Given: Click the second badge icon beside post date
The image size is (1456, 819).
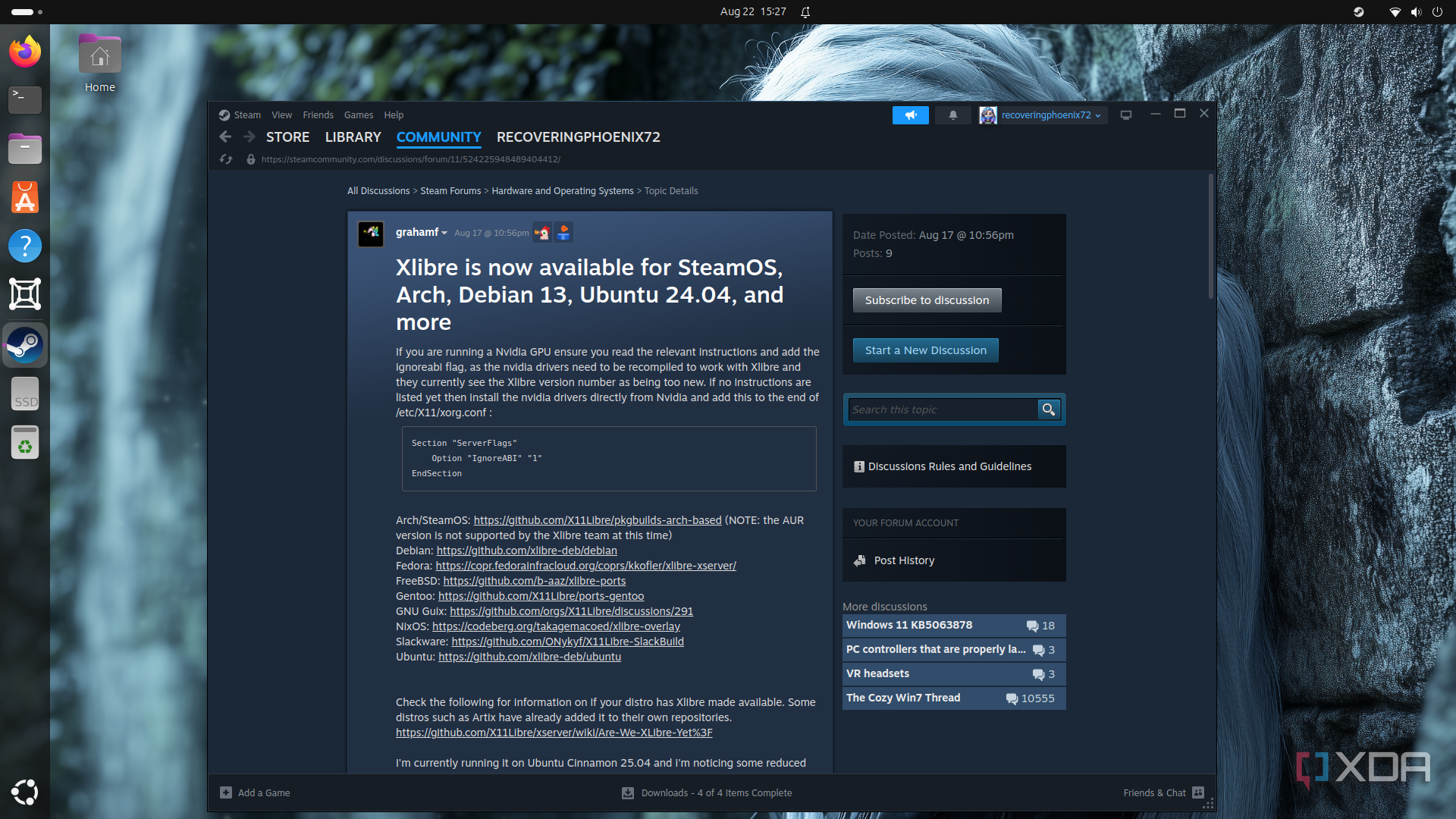Looking at the screenshot, I should [x=563, y=233].
